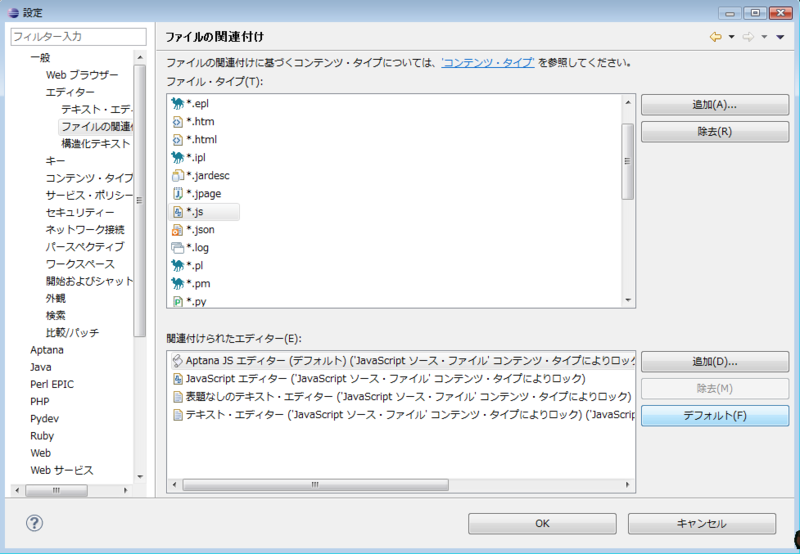800x554 pixels.
Task: Select テキスト・エディター tree entry
Action: 96,109
